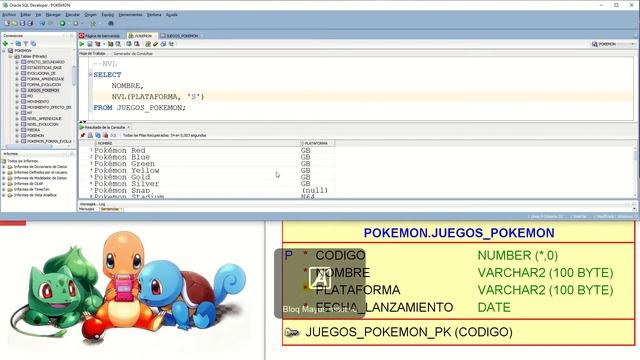
Task: Click the SQL History icon in worksheet toolbar
Action: pos(163,44)
